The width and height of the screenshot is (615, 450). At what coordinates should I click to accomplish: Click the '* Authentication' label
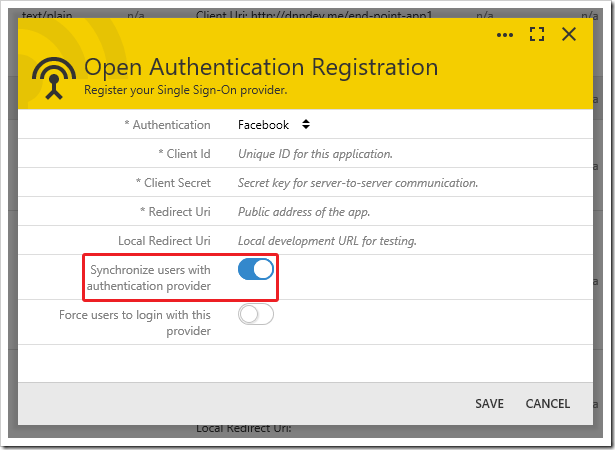coord(167,125)
